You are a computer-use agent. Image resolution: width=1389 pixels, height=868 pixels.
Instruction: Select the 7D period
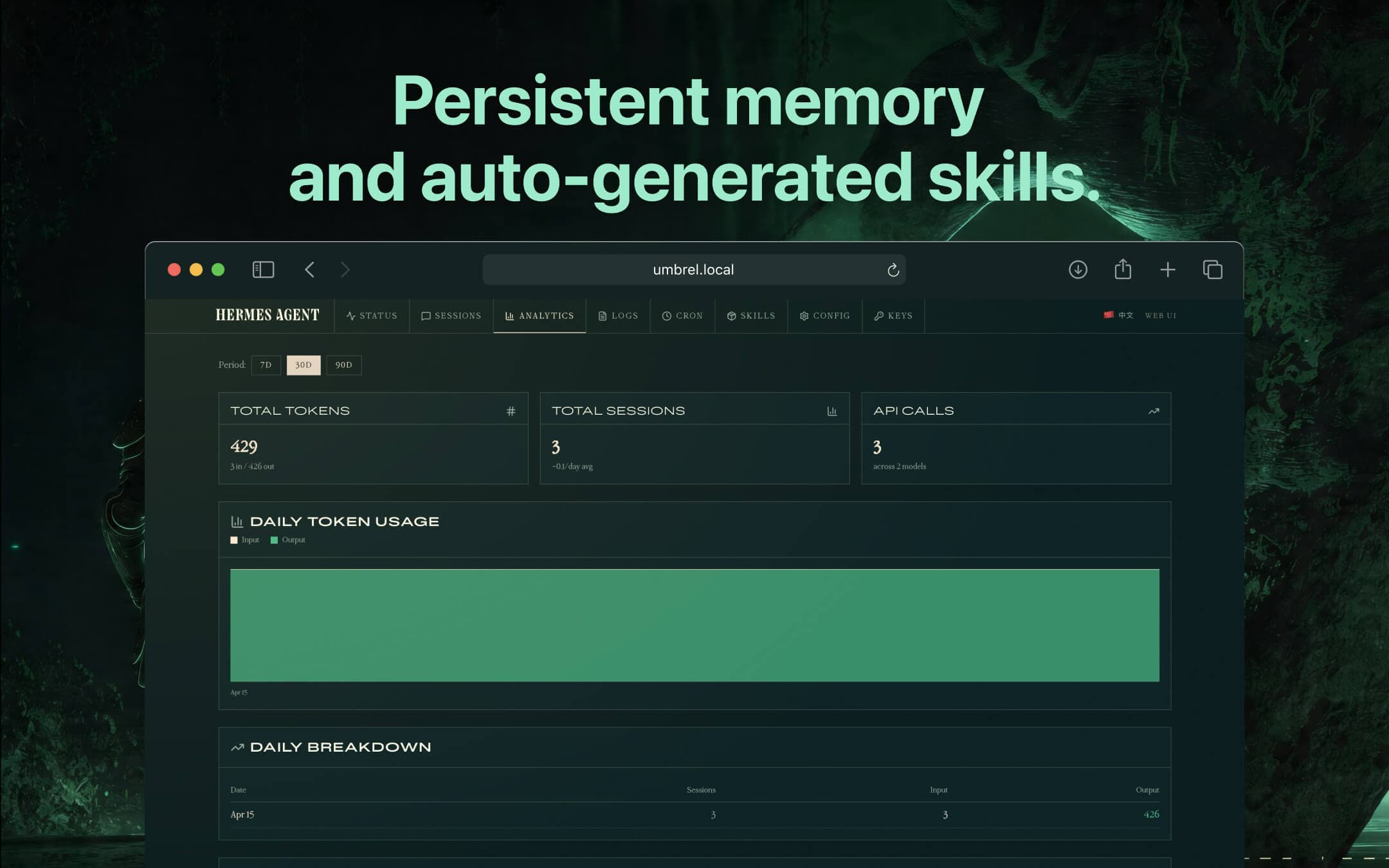pos(266,365)
